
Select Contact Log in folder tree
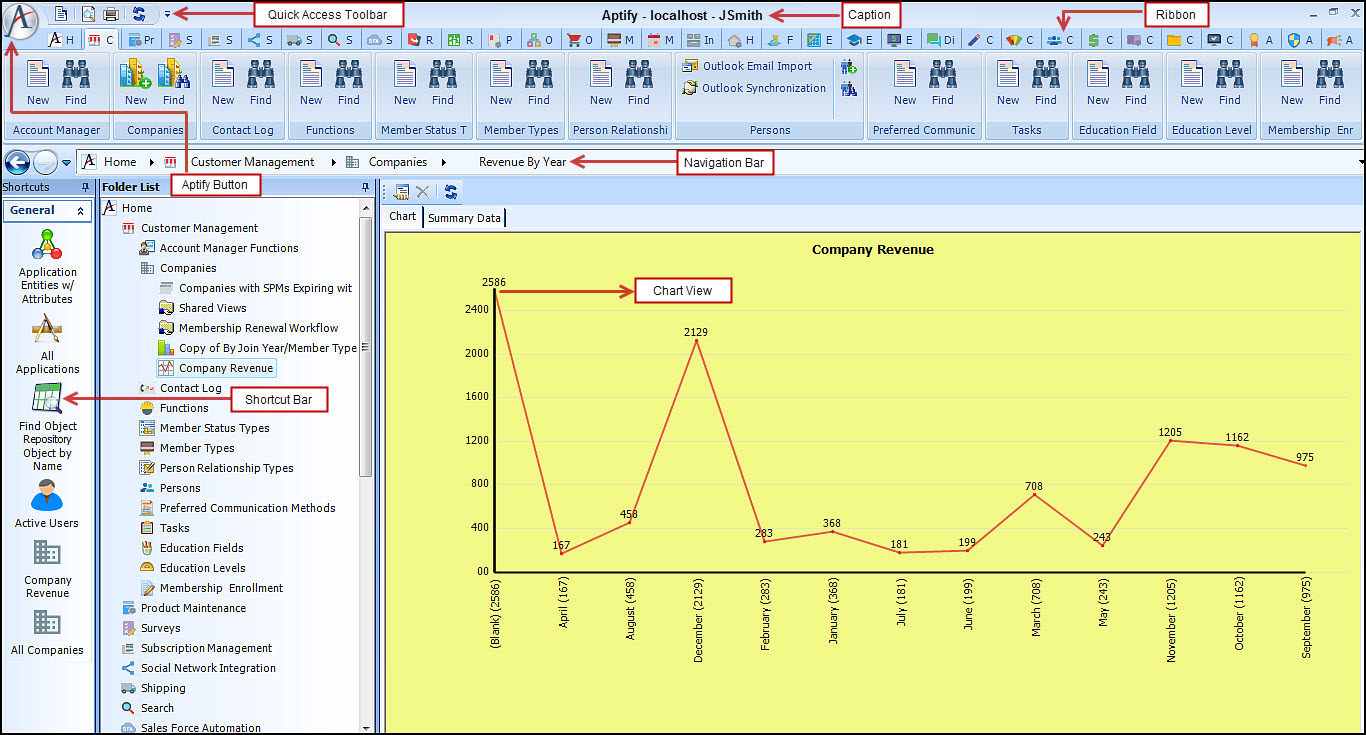point(190,388)
